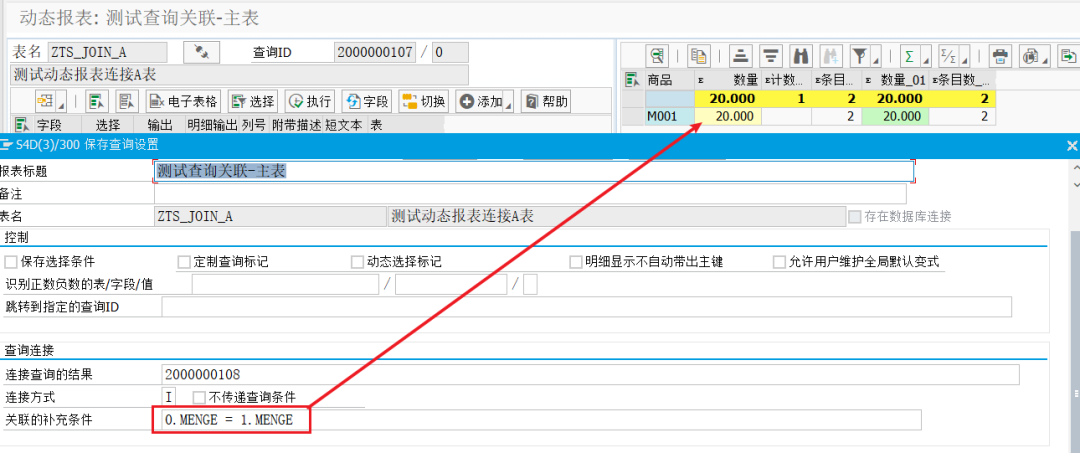Click the green 20.000 cell in M001 row
The image size is (1080, 453).
click(895, 116)
